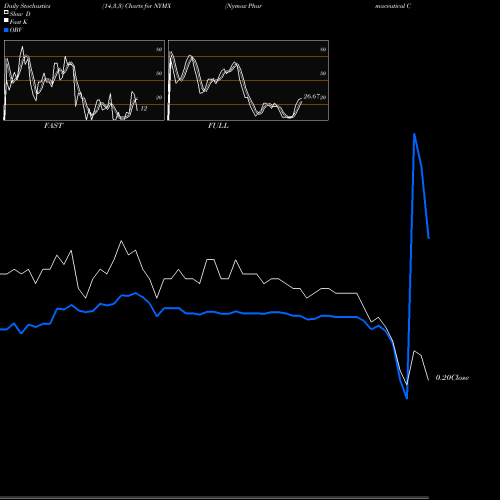Click the 'FAST' chart caption
The image size is (500, 500).
pos(53,126)
